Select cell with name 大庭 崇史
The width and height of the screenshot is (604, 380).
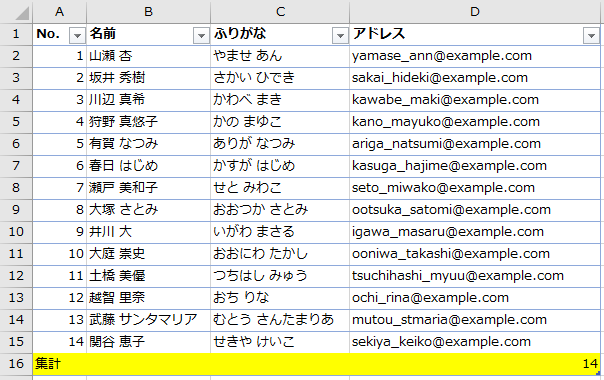pyautogui.click(x=149, y=254)
